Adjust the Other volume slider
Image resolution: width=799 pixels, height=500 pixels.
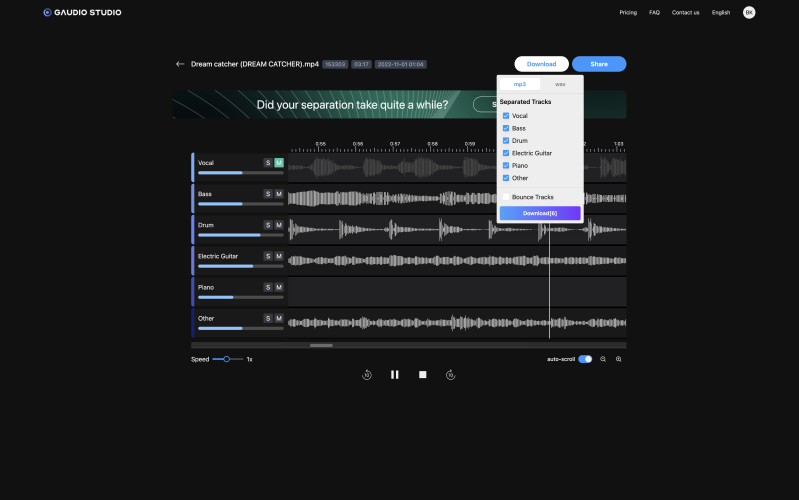click(x=241, y=328)
